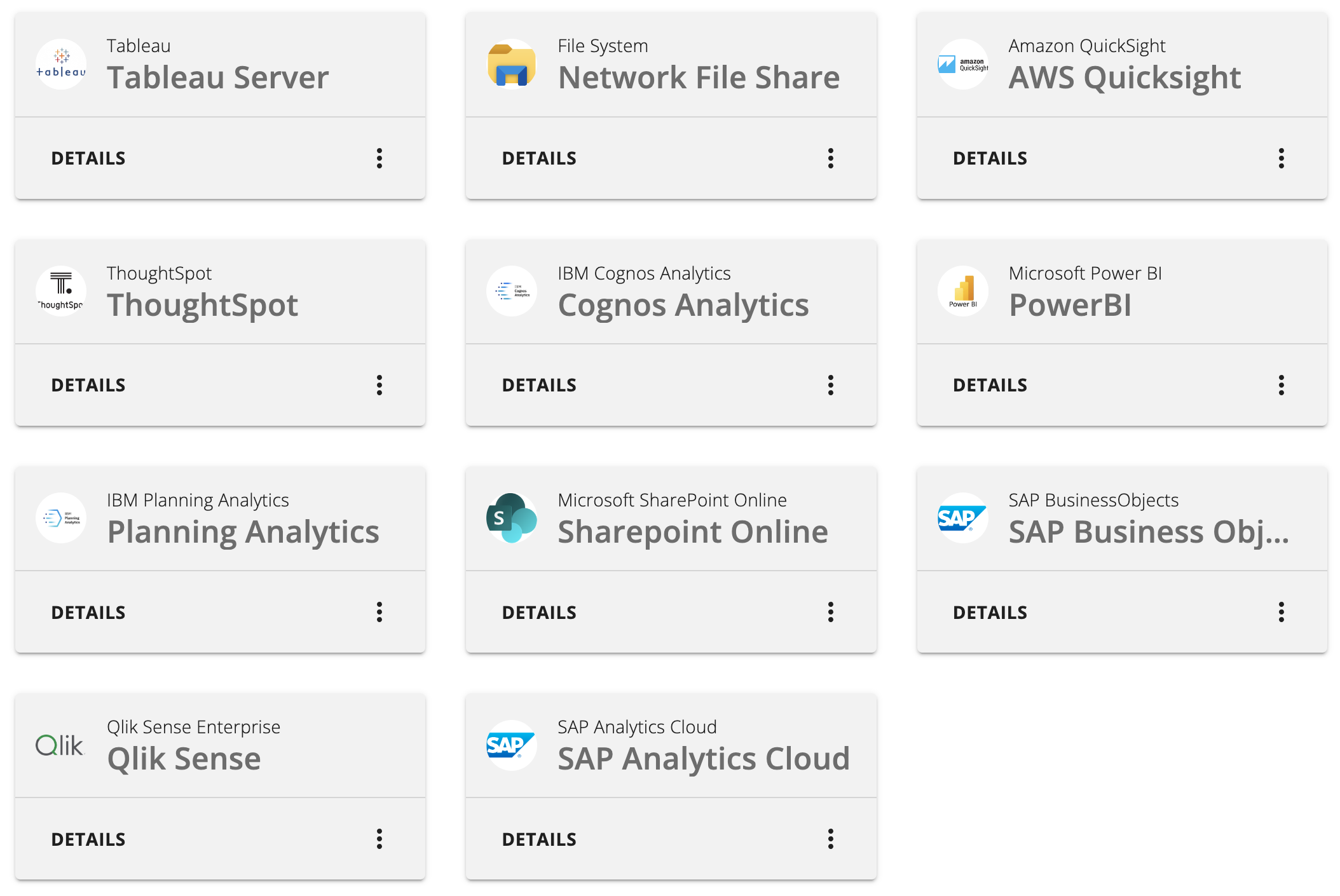
Task: Open the SAP Business Objects card's three-dot menu
Action: [1282, 612]
